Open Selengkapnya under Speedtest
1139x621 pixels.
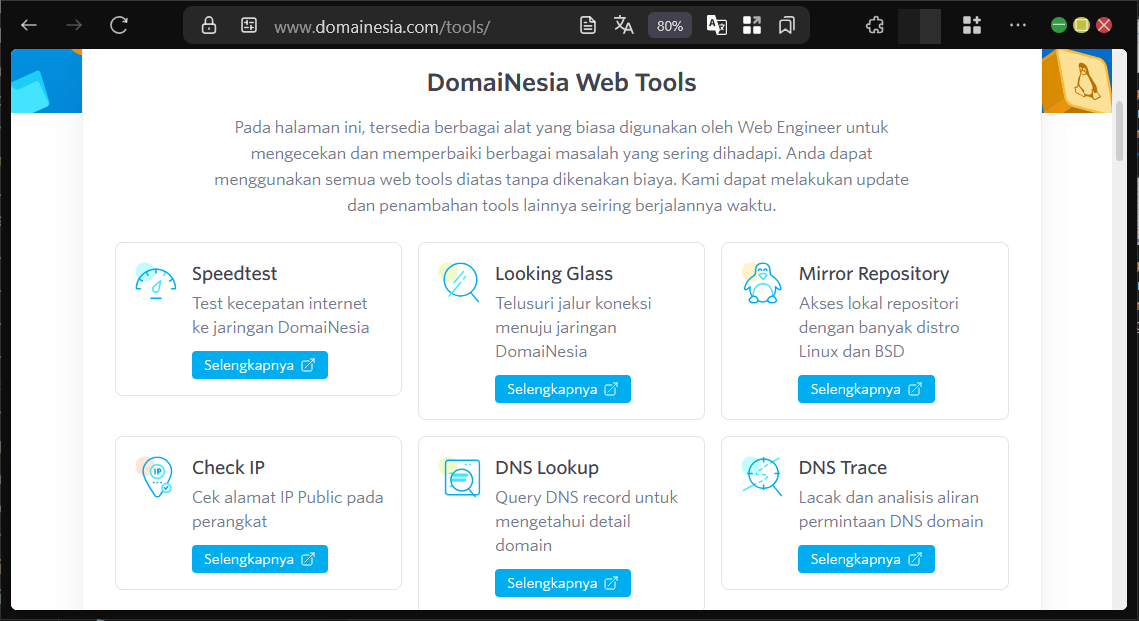259,365
